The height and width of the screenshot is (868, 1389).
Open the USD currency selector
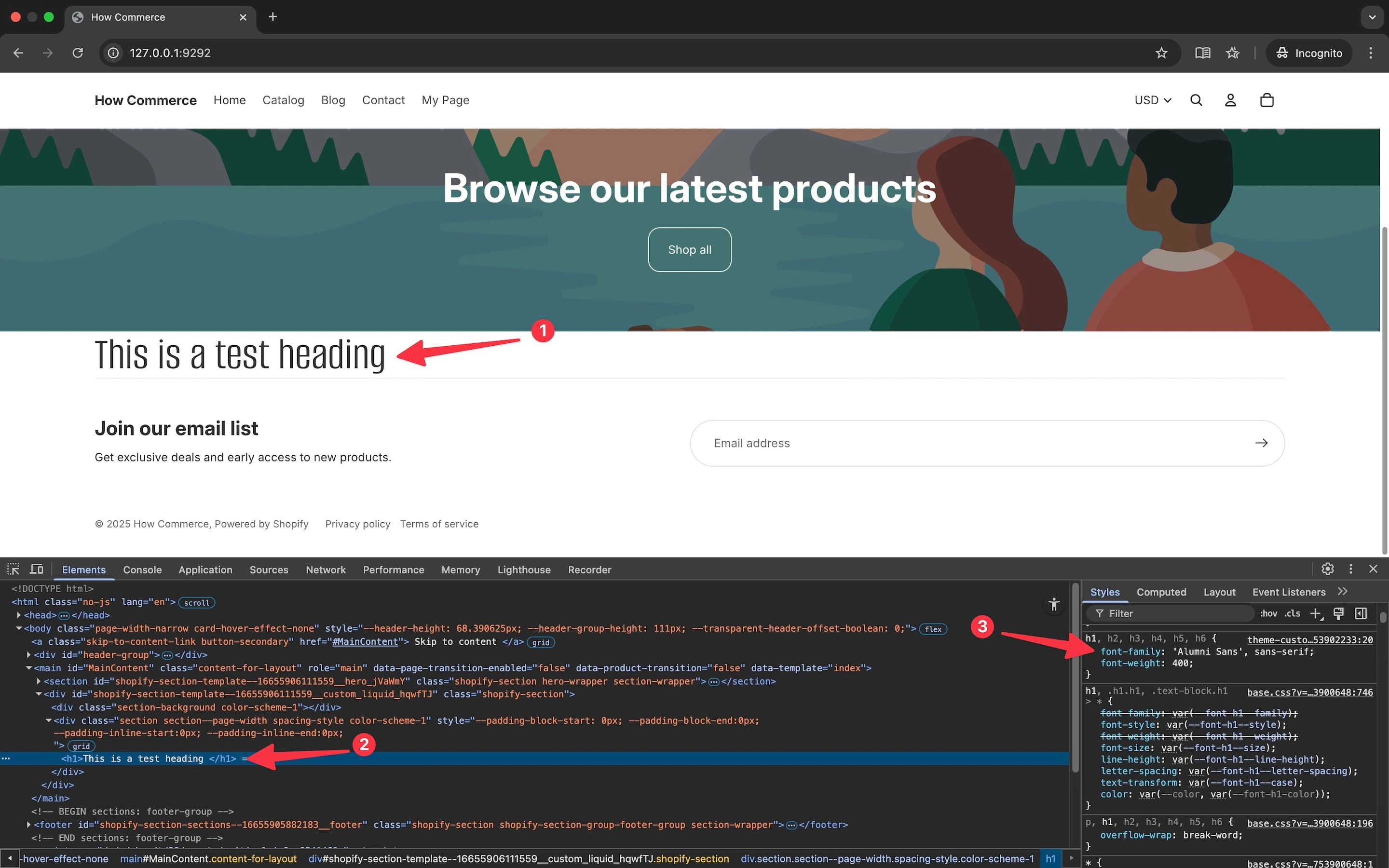click(1153, 100)
